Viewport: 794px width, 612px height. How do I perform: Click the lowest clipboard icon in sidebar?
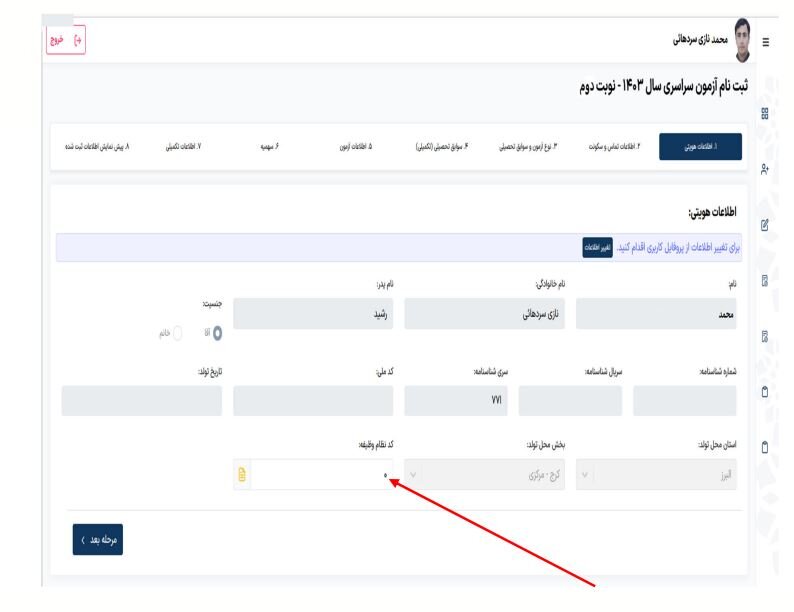pyautogui.click(x=765, y=447)
